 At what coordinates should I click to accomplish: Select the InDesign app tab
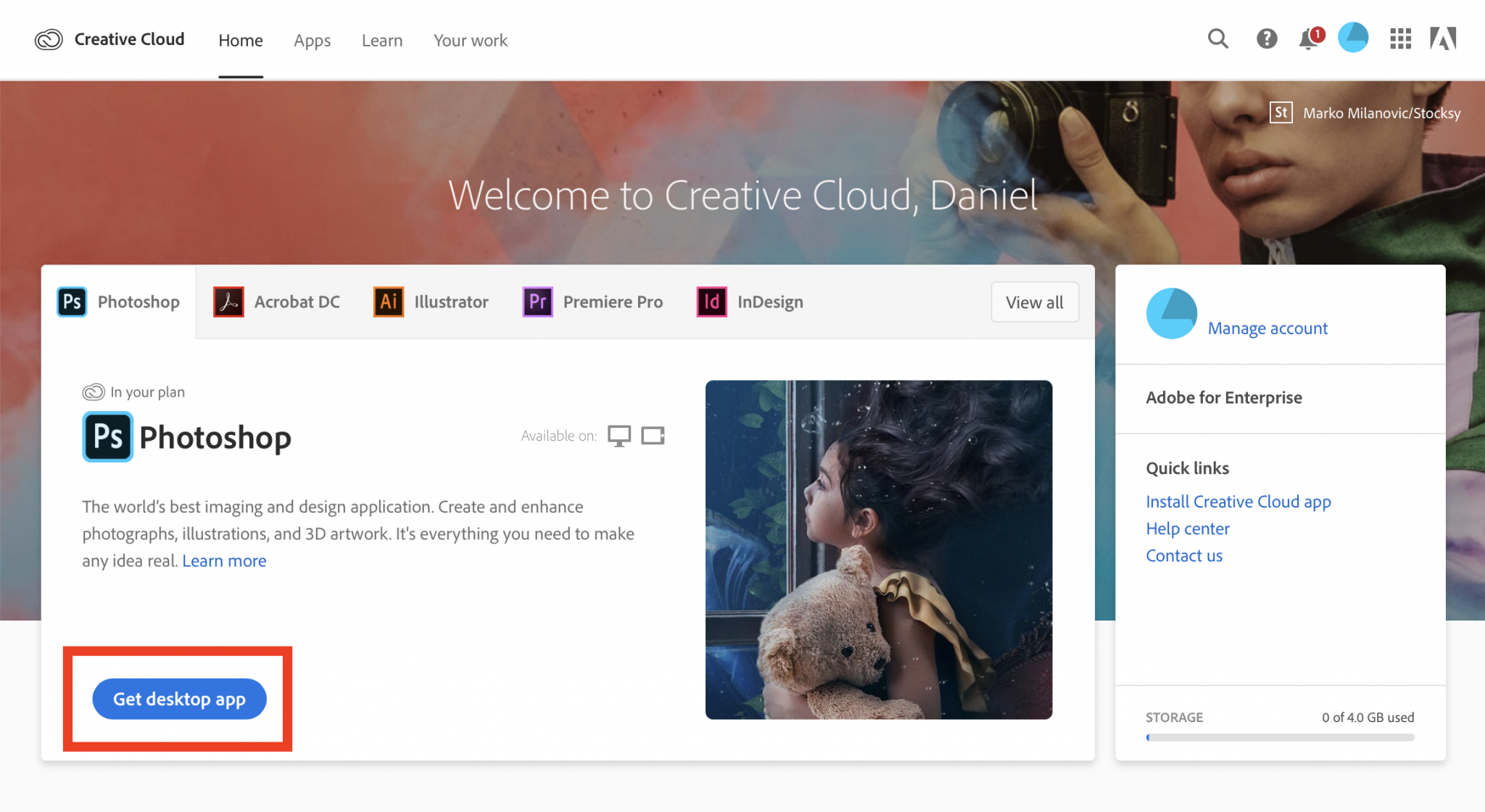click(750, 302)
